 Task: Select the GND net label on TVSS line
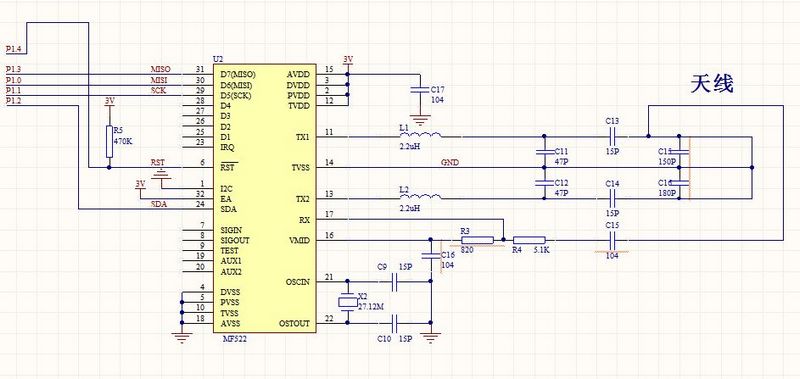pos(450,163)
